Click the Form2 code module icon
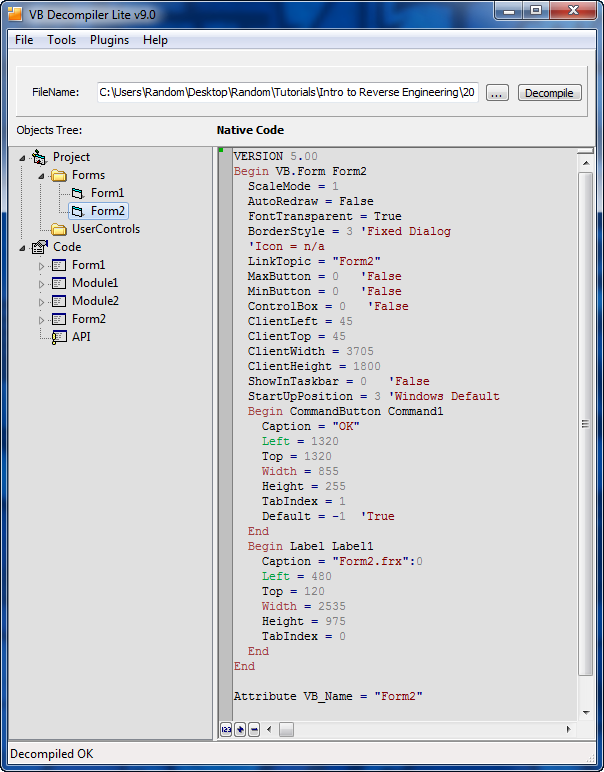Screen dimensions: 604x772 click(x=59, y=320)
